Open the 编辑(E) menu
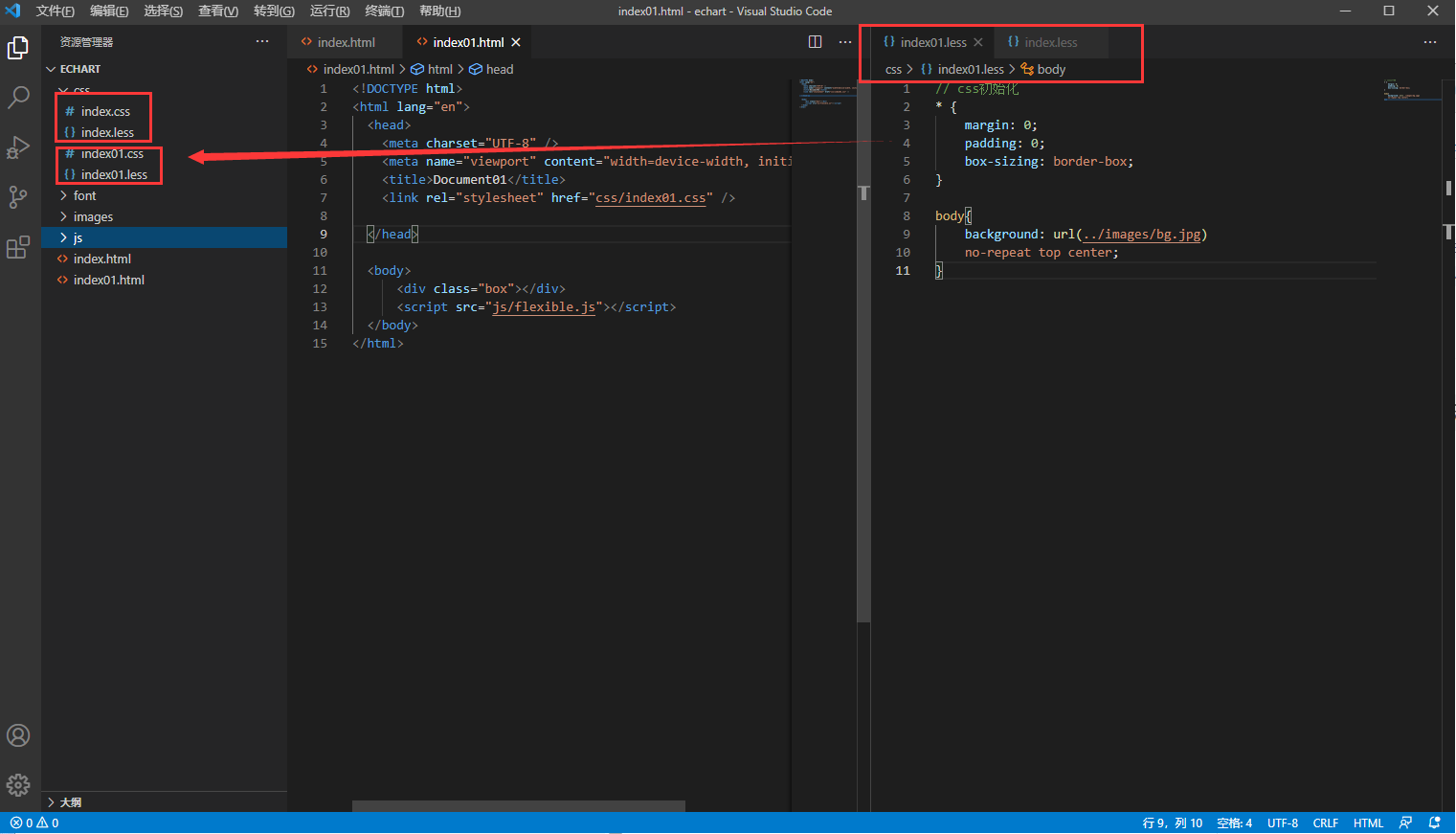1456x834 pixels. pyautogui.click(x=109, y=11)
